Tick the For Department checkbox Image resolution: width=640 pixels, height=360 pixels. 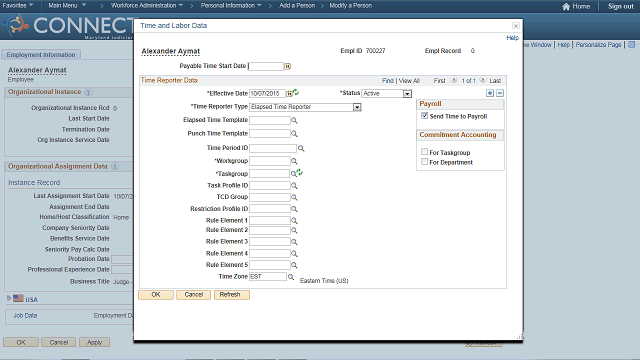point(424,162)
